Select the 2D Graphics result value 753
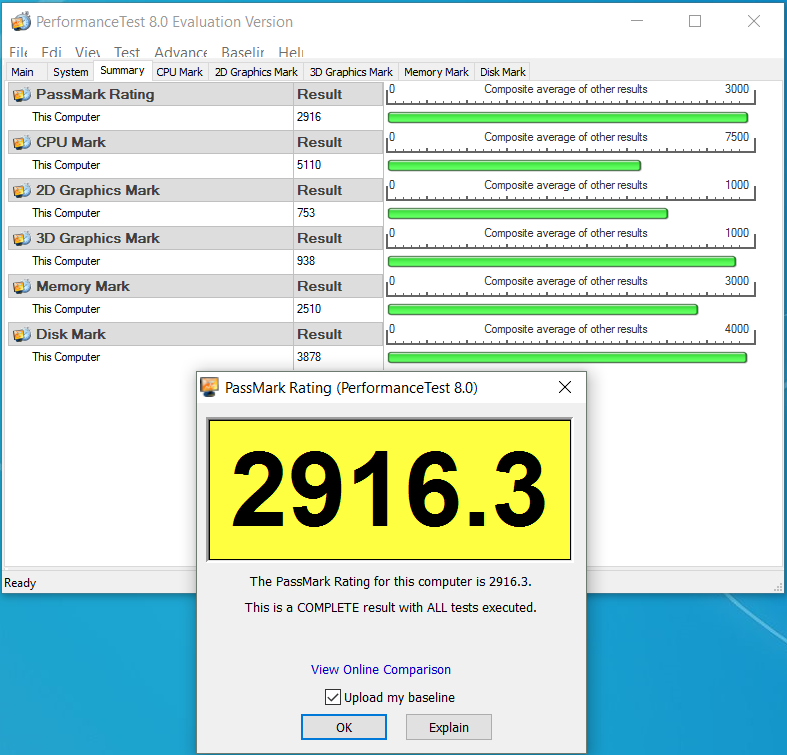787x755 pixels. tap(306, 213)
